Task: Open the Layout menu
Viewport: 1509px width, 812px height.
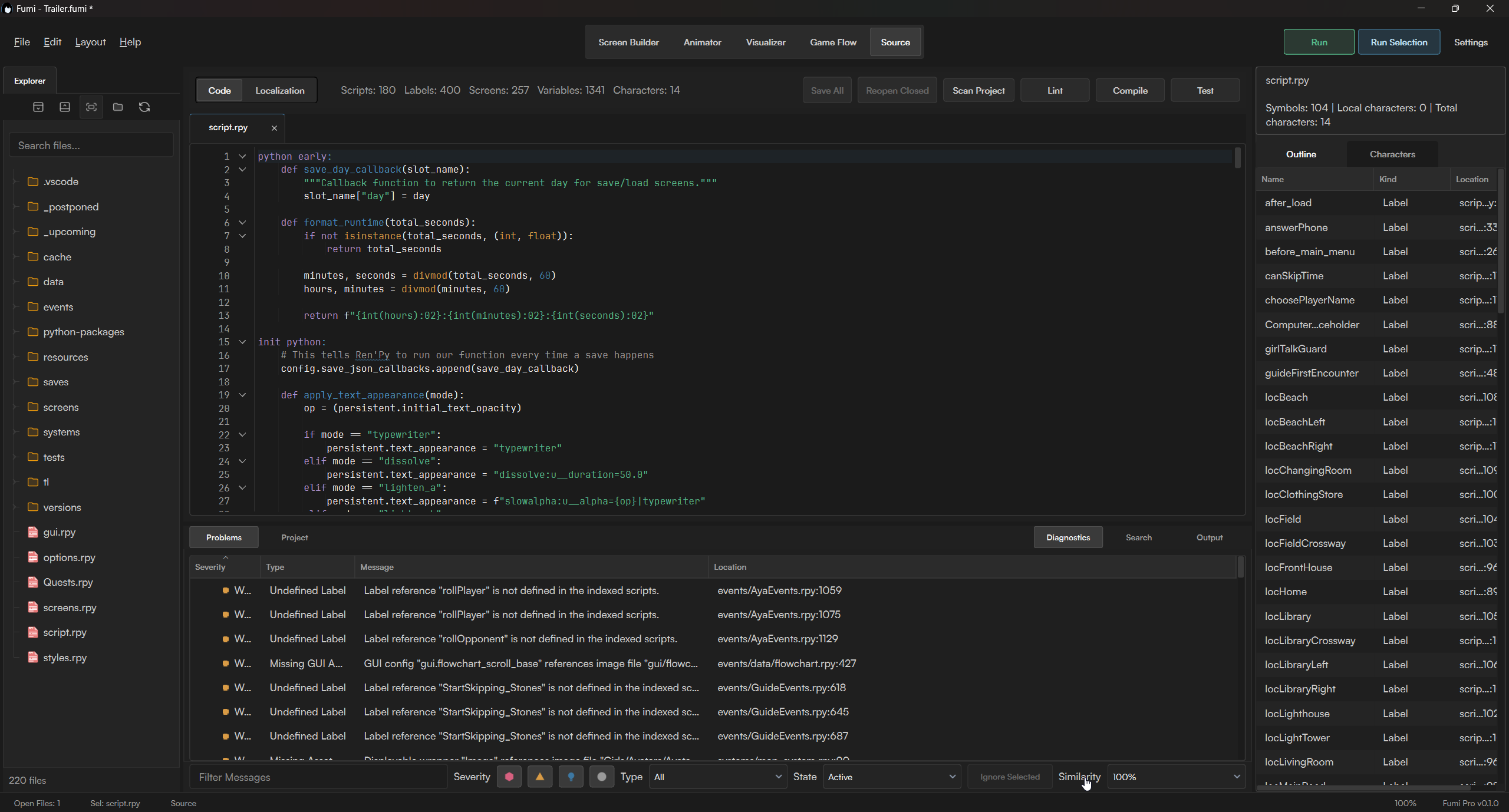Action: coord(90,42)
